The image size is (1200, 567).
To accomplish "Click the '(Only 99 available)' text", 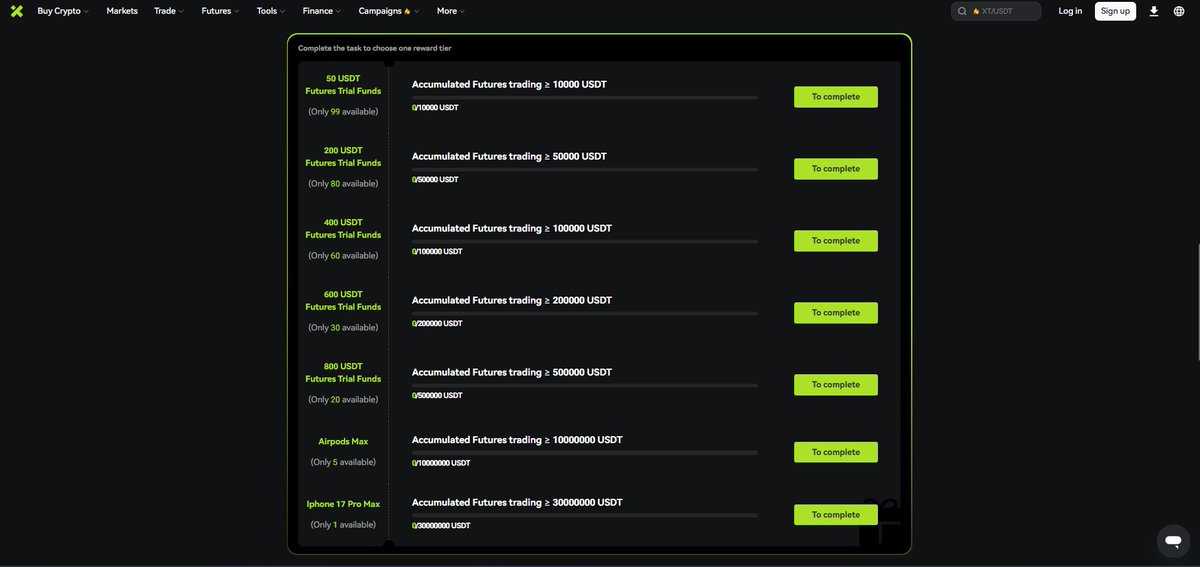I will coord(343,112).
